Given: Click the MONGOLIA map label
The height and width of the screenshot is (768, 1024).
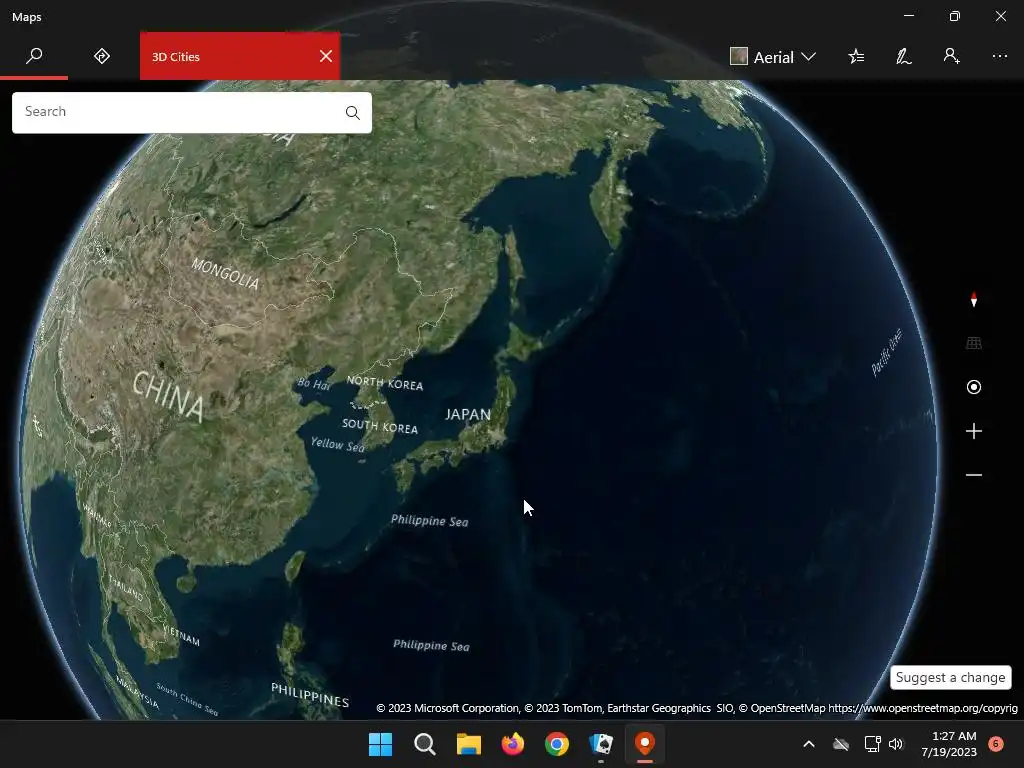Looking at the screenshot, I should (x=225, y=274).
